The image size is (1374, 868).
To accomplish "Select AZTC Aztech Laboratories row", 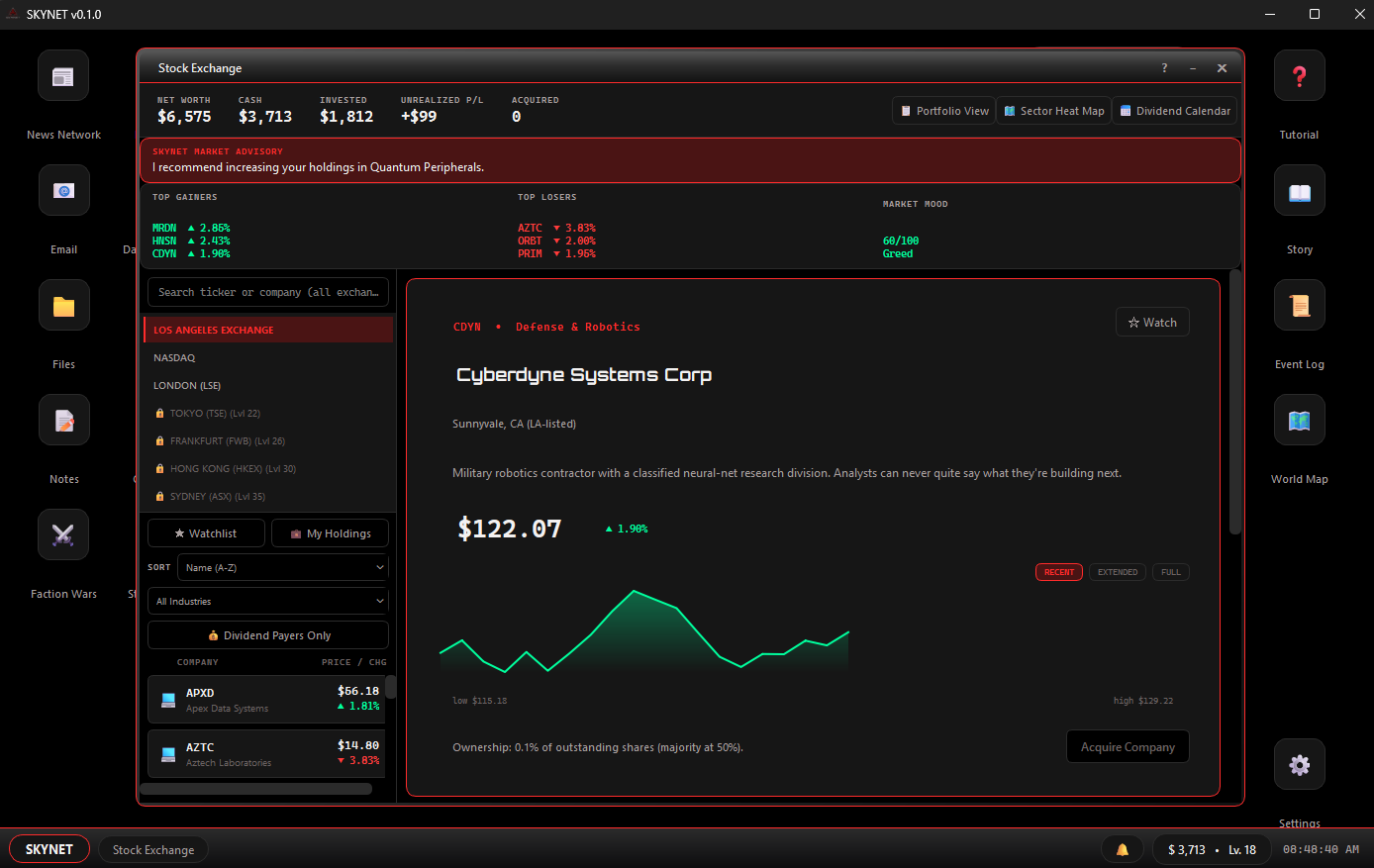I will tap(267, 754).
